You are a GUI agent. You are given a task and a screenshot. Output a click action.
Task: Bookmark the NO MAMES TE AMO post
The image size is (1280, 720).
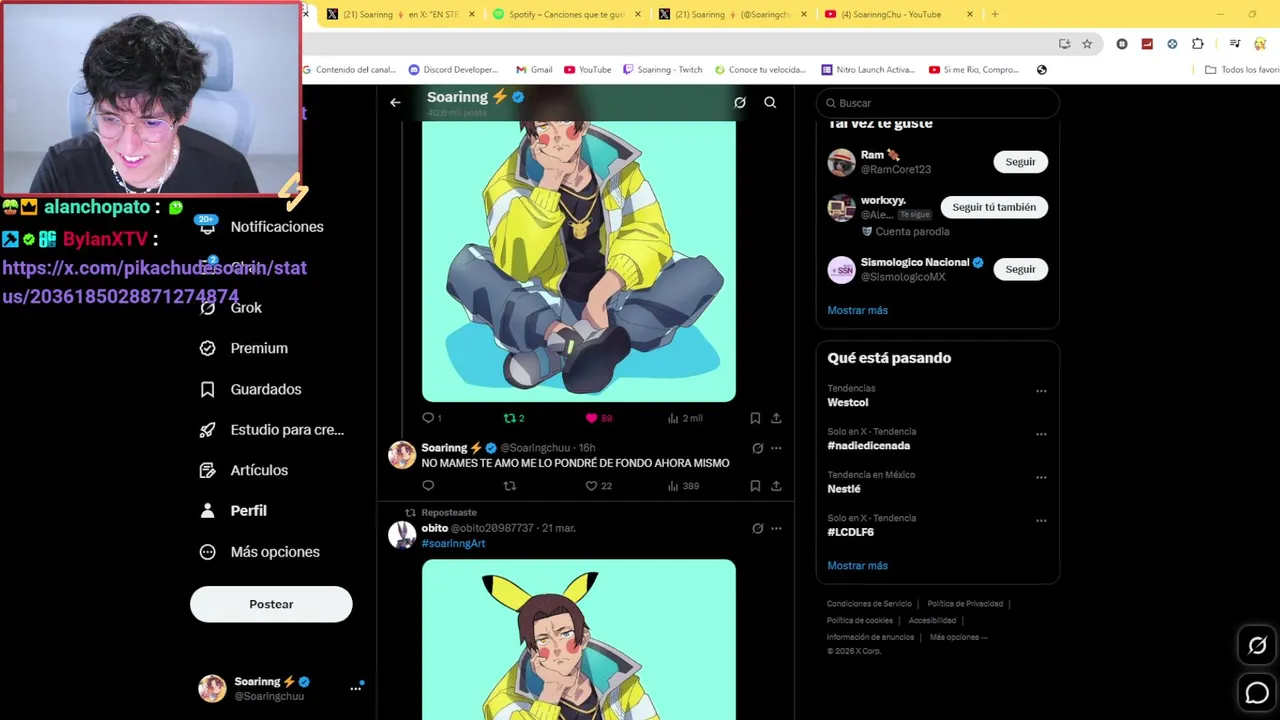755,486
